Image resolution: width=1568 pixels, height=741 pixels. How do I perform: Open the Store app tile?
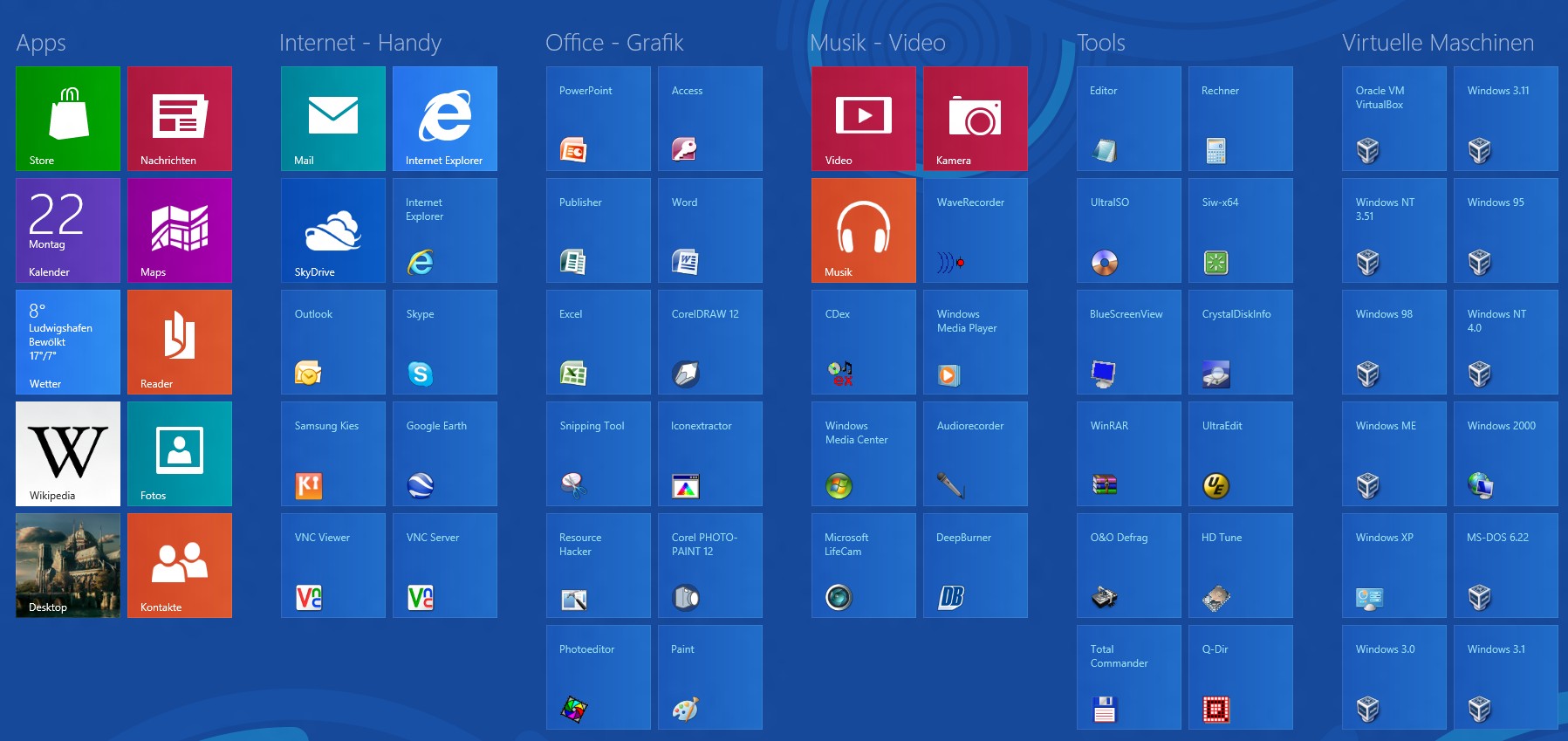click(68, 119)
